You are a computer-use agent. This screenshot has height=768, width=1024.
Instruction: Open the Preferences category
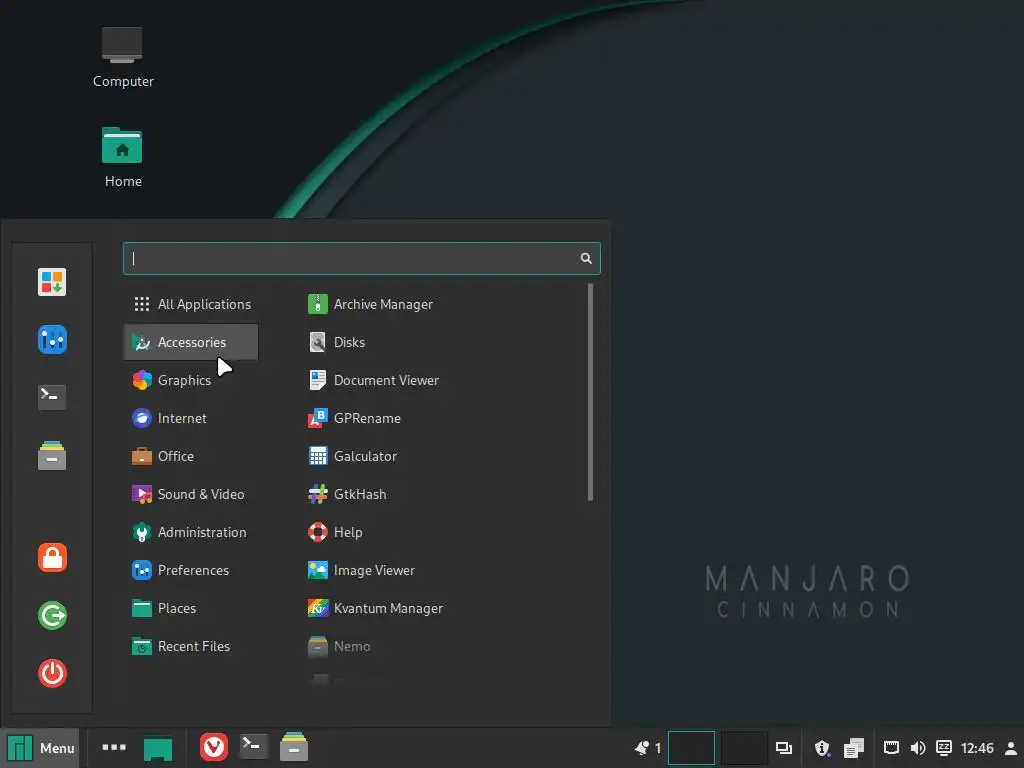[191, 570]
